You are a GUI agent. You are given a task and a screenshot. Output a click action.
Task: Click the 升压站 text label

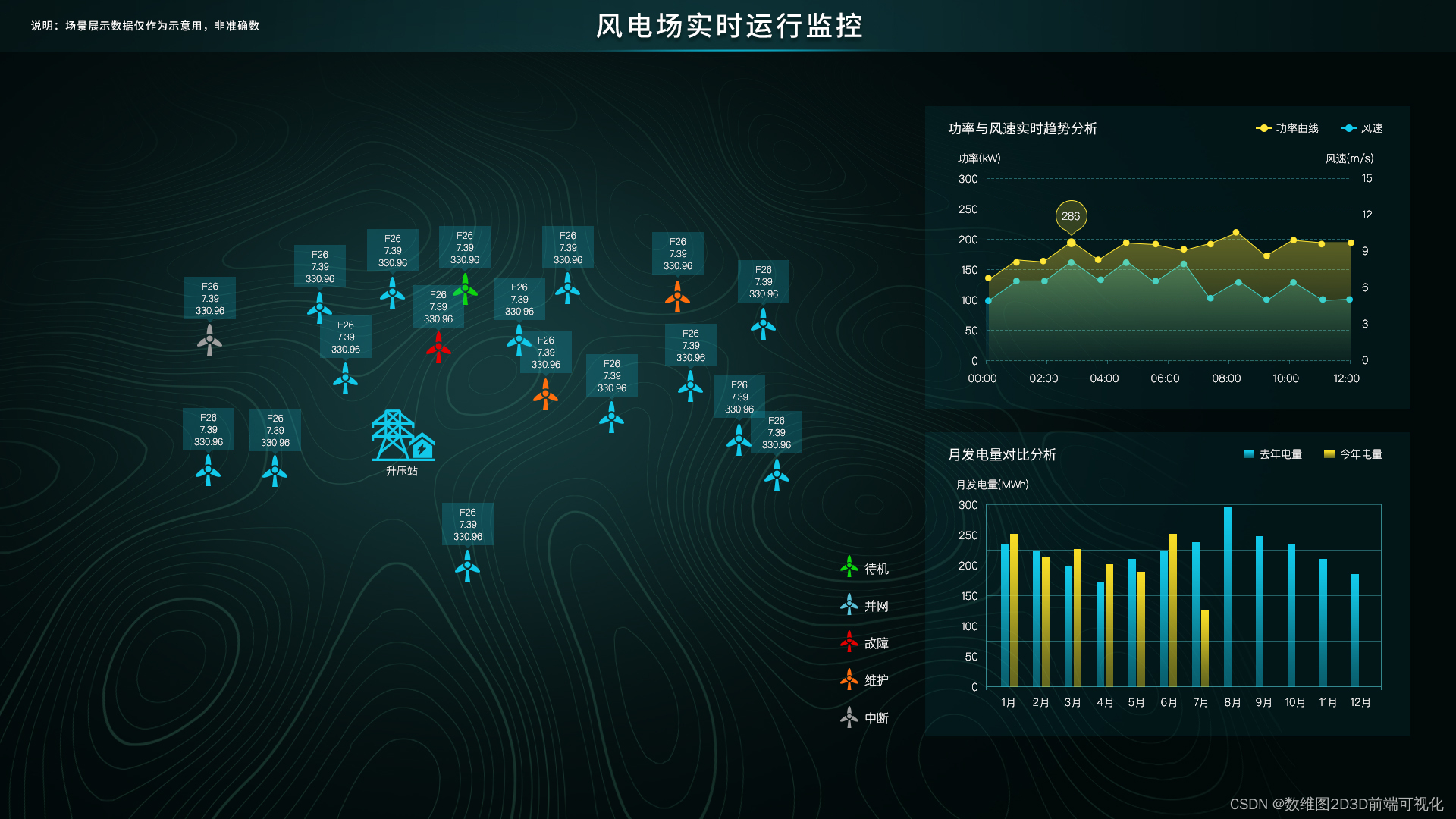pos(402,471)
